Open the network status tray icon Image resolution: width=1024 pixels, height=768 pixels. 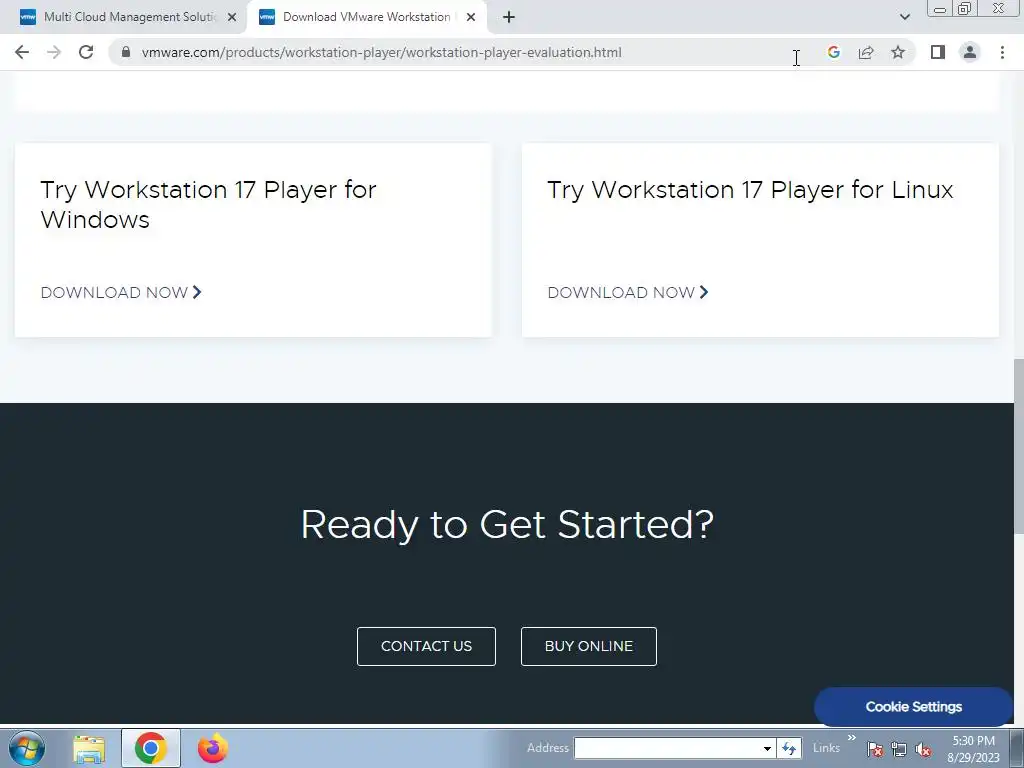(x=899, y=750)
